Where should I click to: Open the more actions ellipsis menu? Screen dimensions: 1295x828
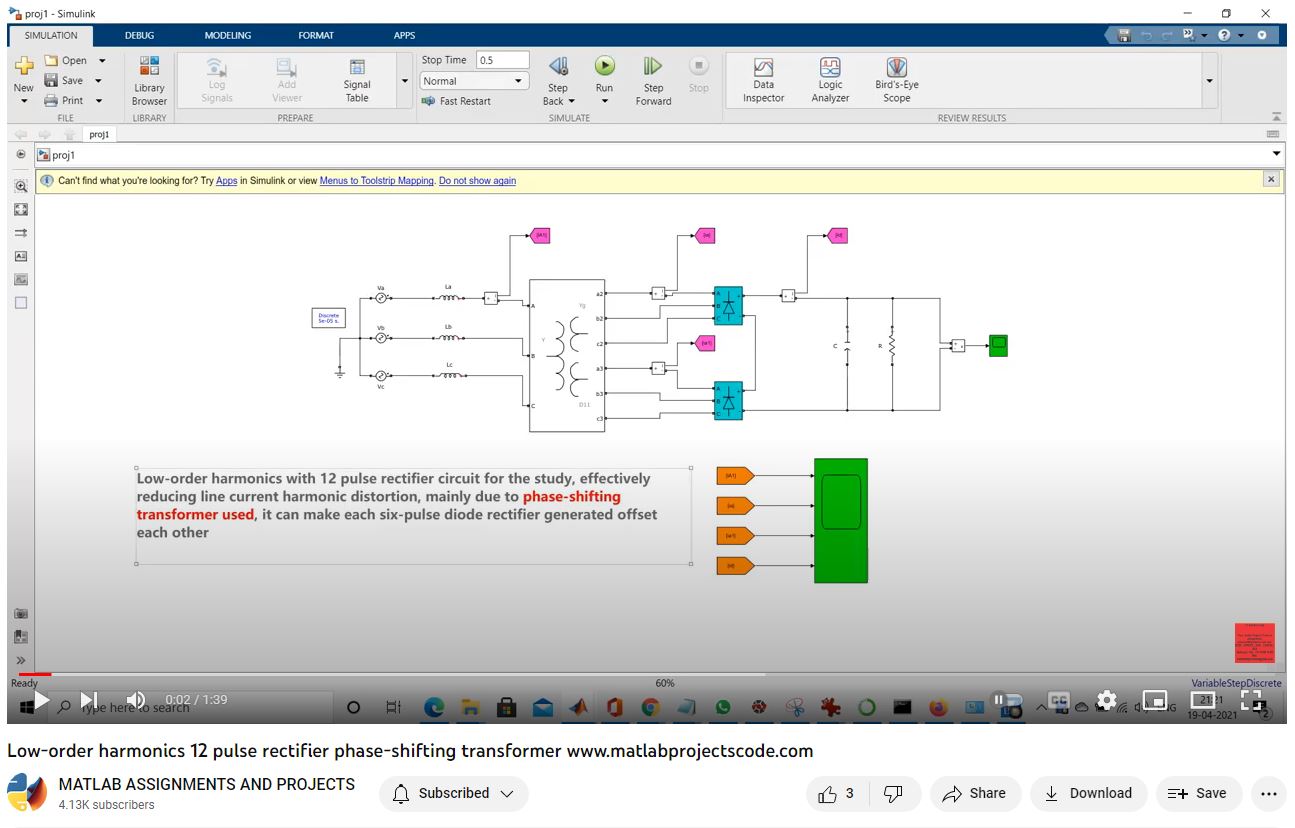click(x=1269, y=794)
